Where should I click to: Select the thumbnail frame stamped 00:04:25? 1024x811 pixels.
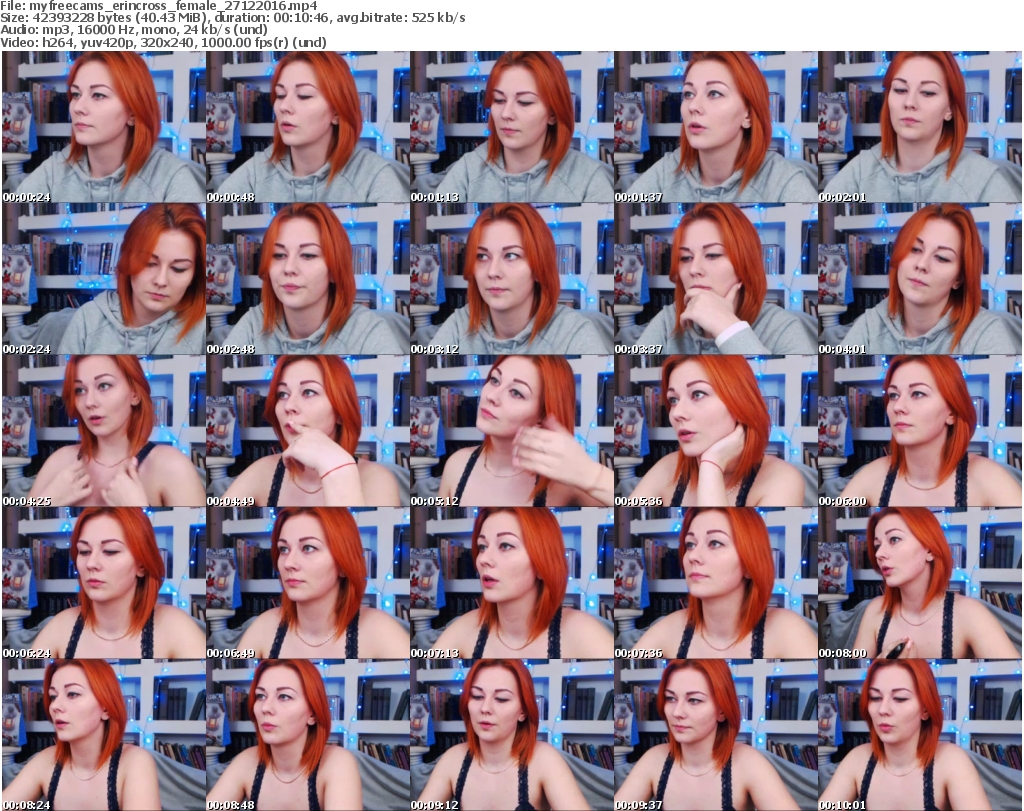point(104,431)
